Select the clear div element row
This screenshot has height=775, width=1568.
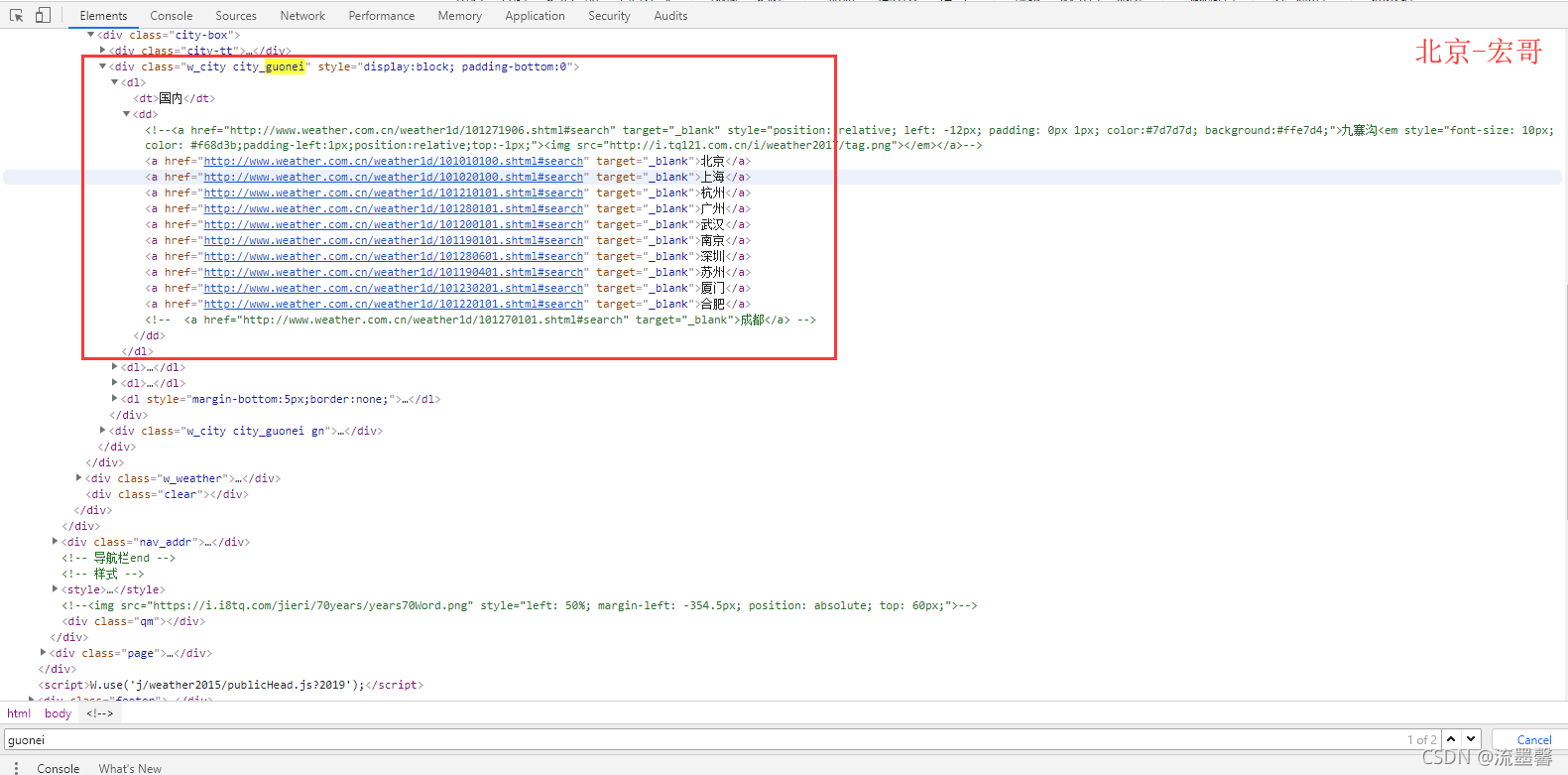(x=167, y=494)
